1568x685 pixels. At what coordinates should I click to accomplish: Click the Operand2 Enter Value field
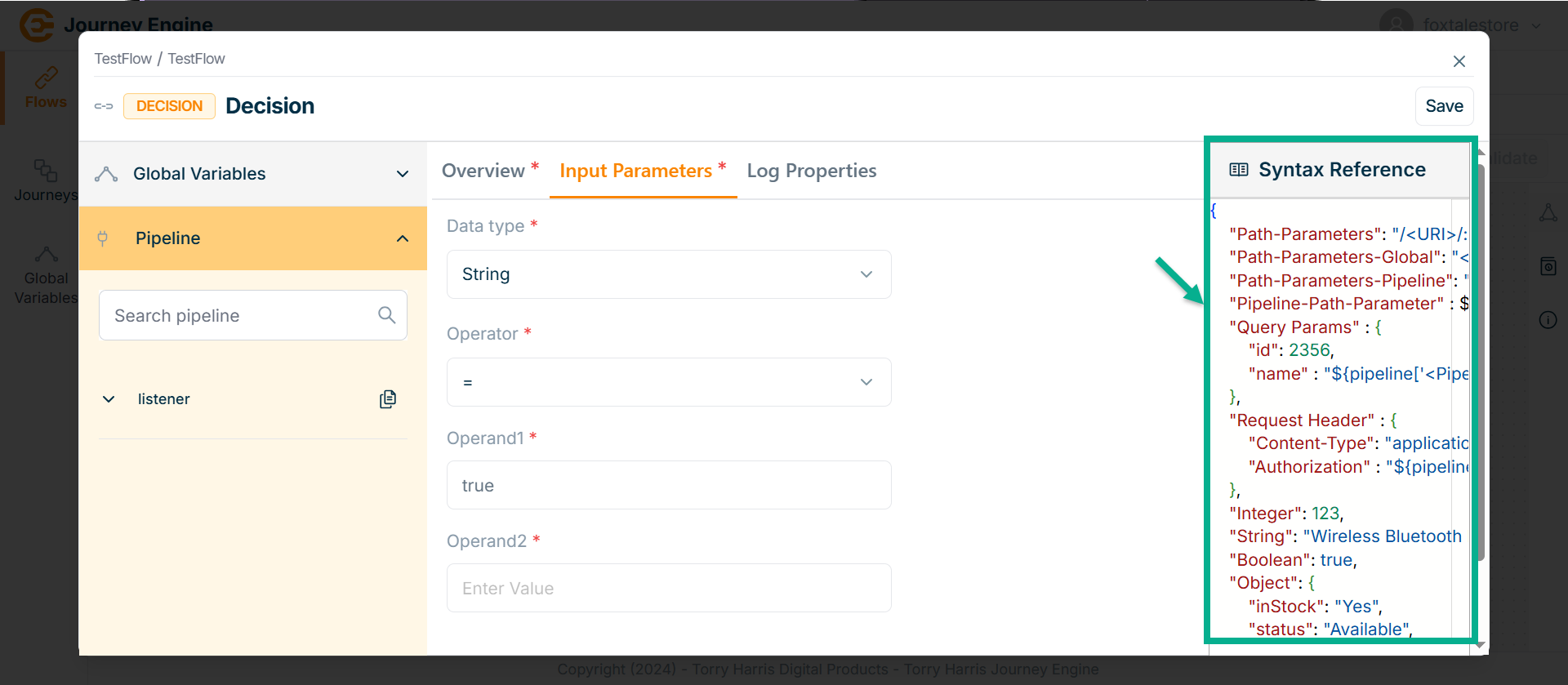click(x=668, y=588)
